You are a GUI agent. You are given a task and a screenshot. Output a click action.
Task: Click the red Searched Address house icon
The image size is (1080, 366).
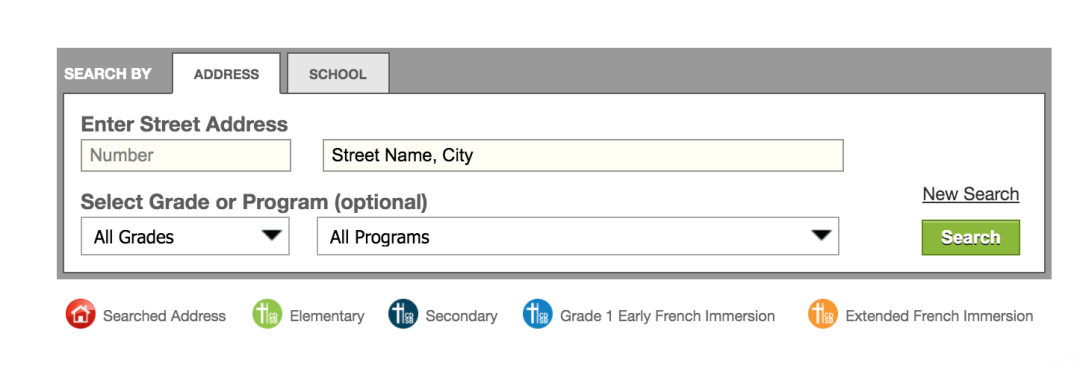(x=81, y=315)
